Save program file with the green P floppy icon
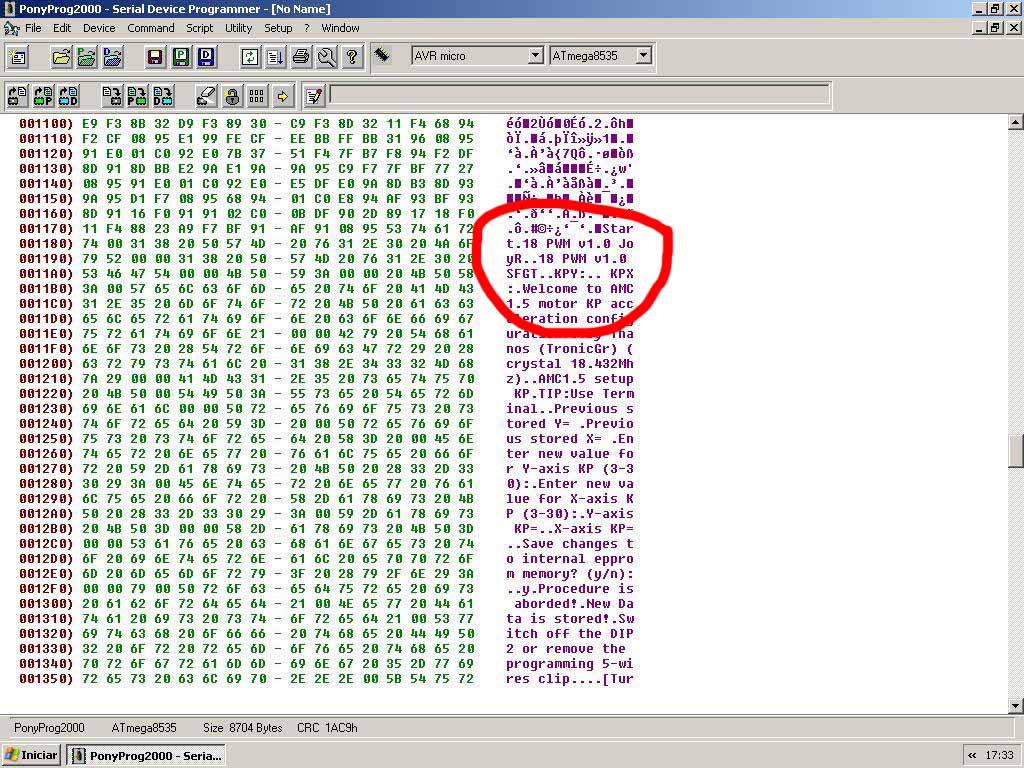 181,57
